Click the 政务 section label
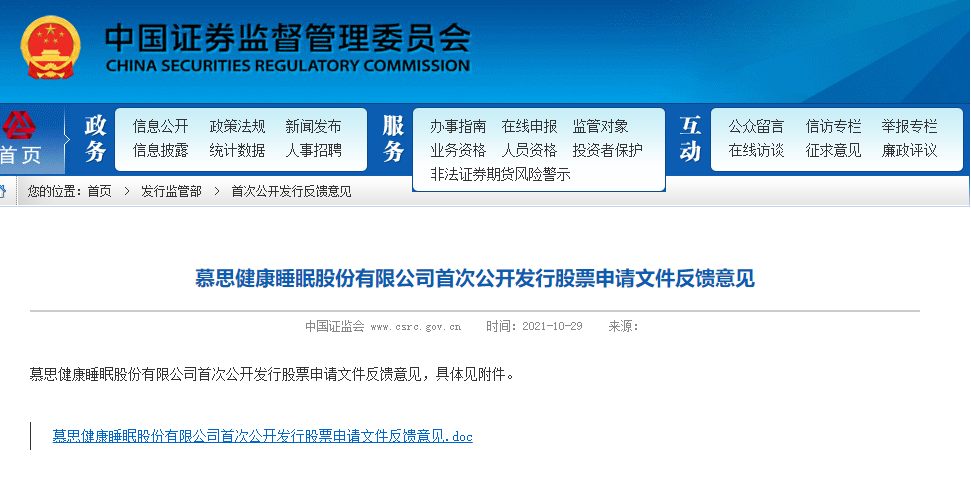The image size is (971, 495). pos(95,139)
